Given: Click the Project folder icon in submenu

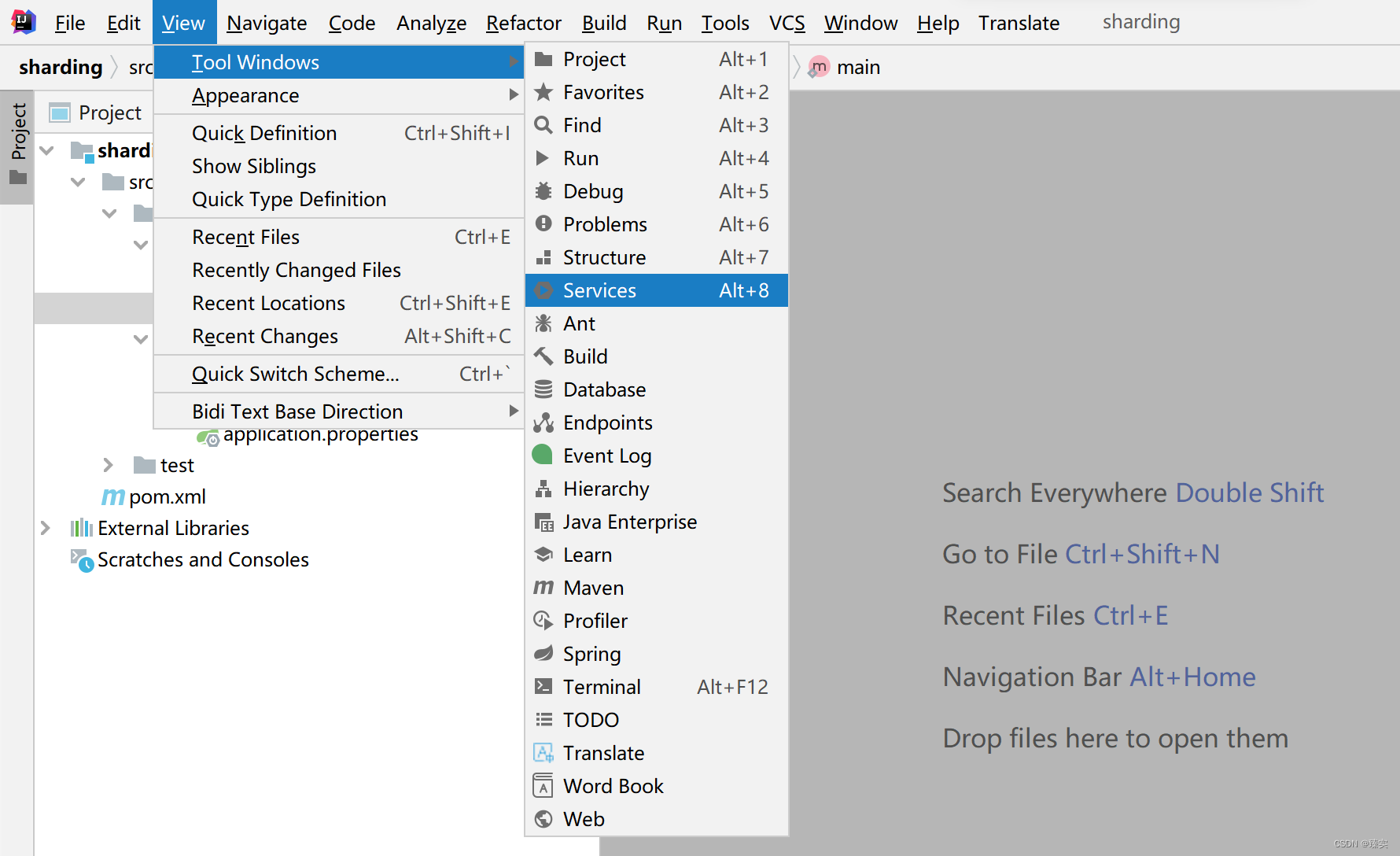Looking at the screenshot, I should 543,59.
